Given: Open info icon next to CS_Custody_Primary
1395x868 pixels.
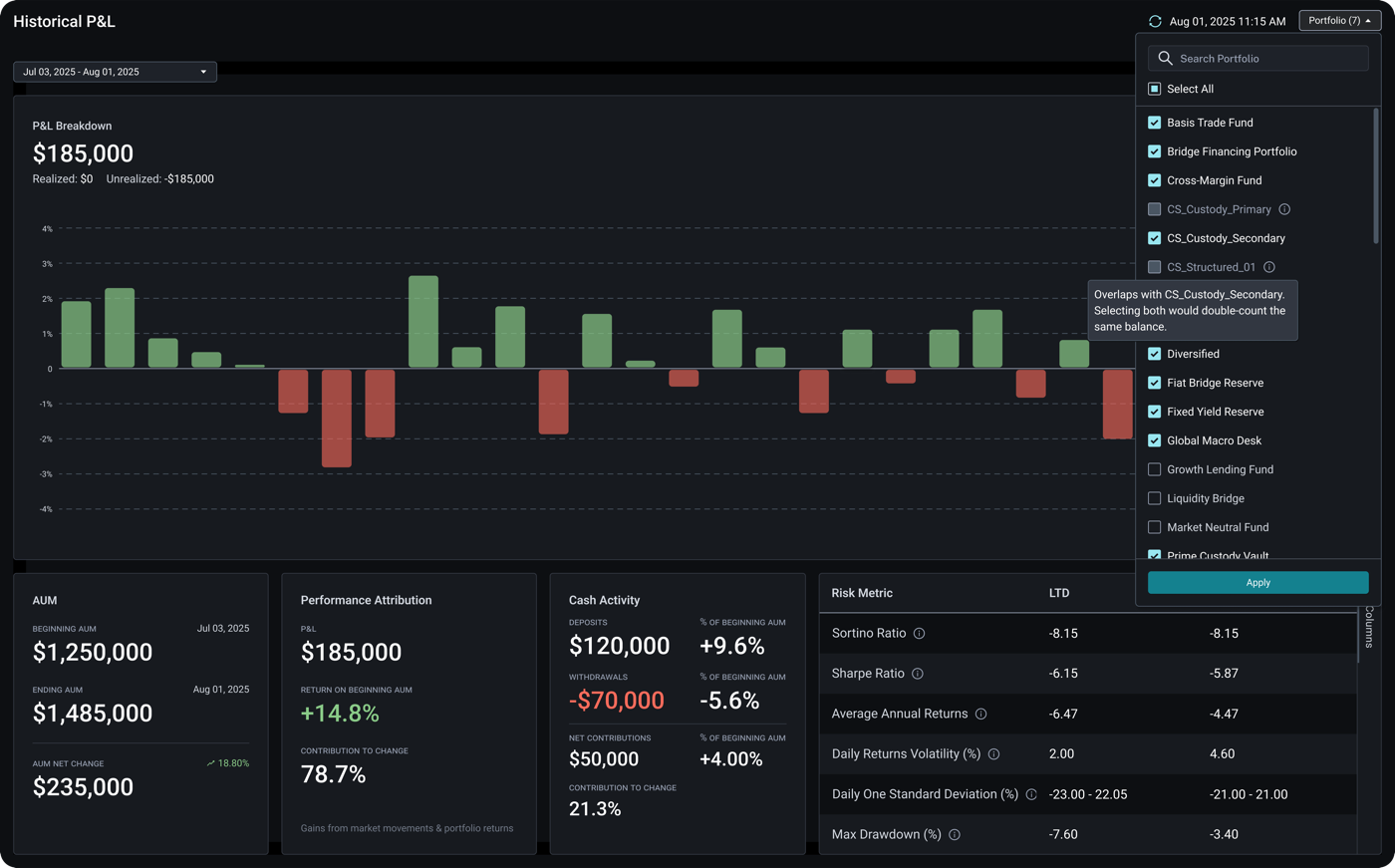Looking at the screenshot, I should coord(1284,209).
